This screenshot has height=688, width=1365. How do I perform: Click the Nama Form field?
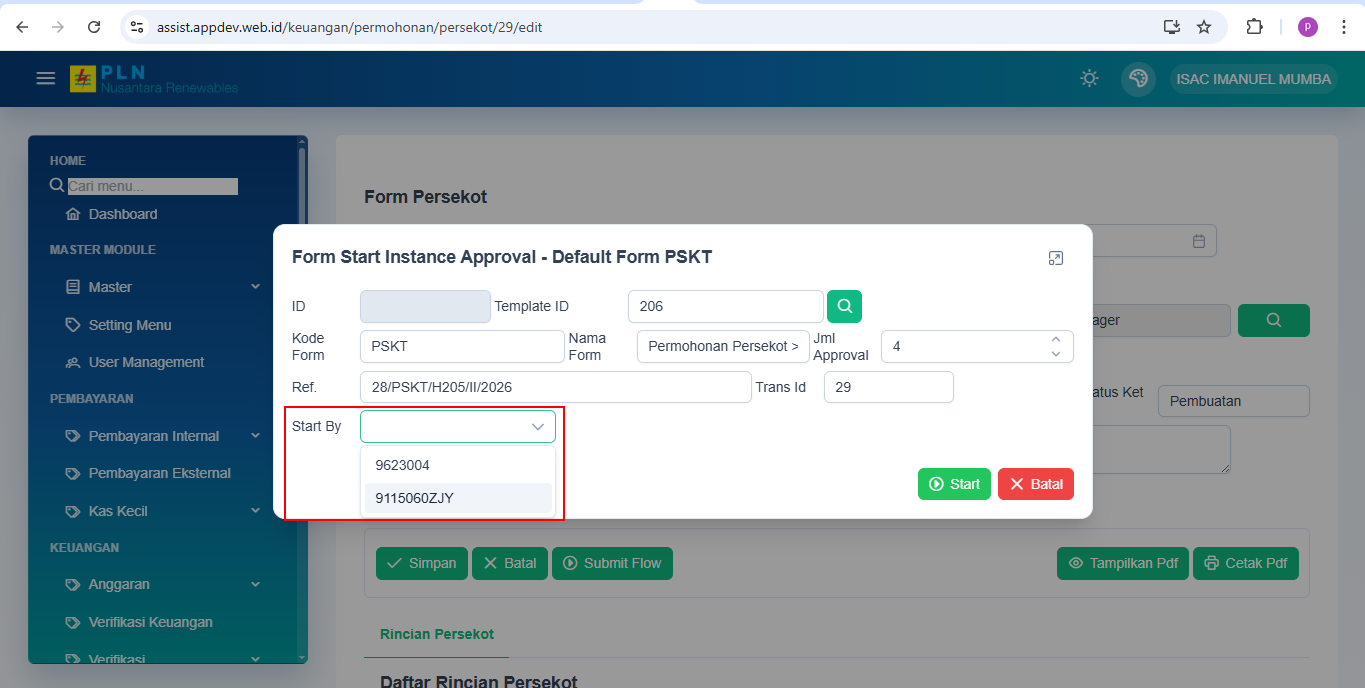click(x=723, y=346)
